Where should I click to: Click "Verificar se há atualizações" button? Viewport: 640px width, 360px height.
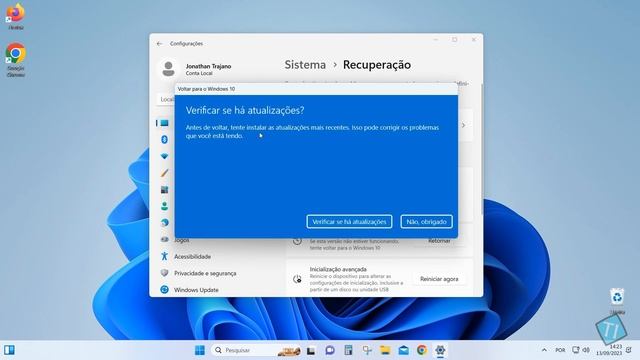pos(349,222)
